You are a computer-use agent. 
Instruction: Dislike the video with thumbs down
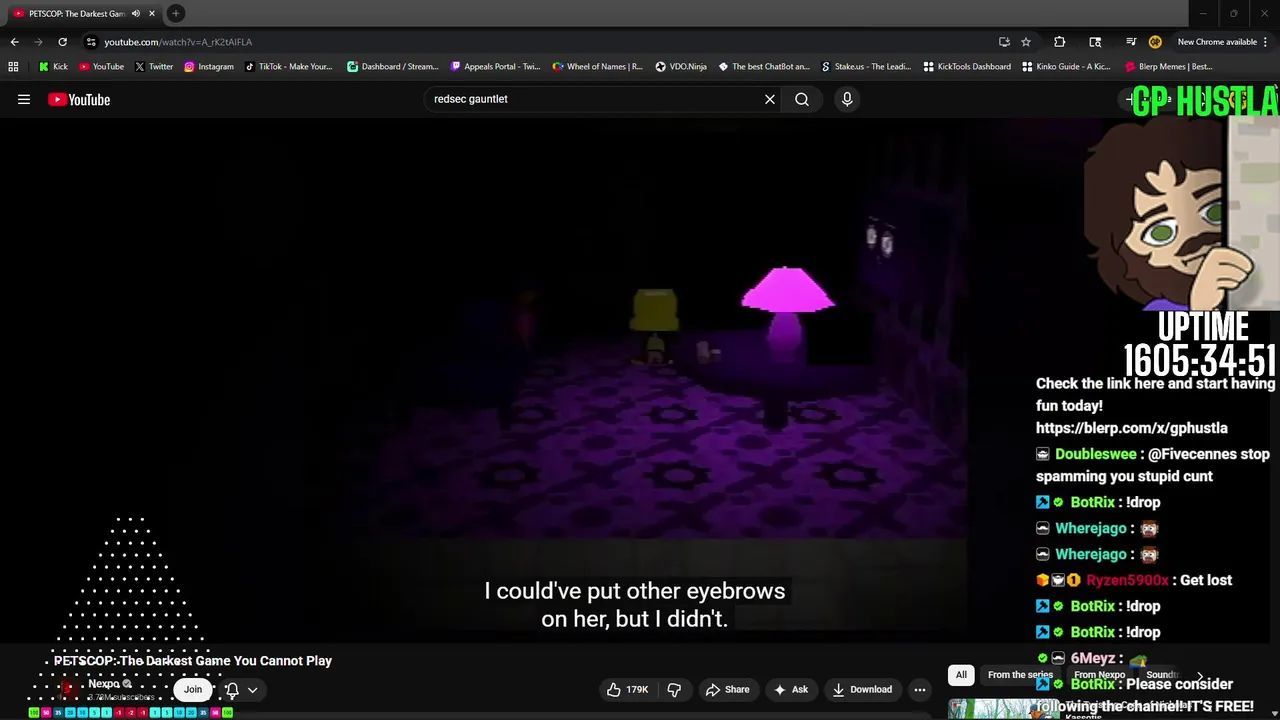pos(674,689)
